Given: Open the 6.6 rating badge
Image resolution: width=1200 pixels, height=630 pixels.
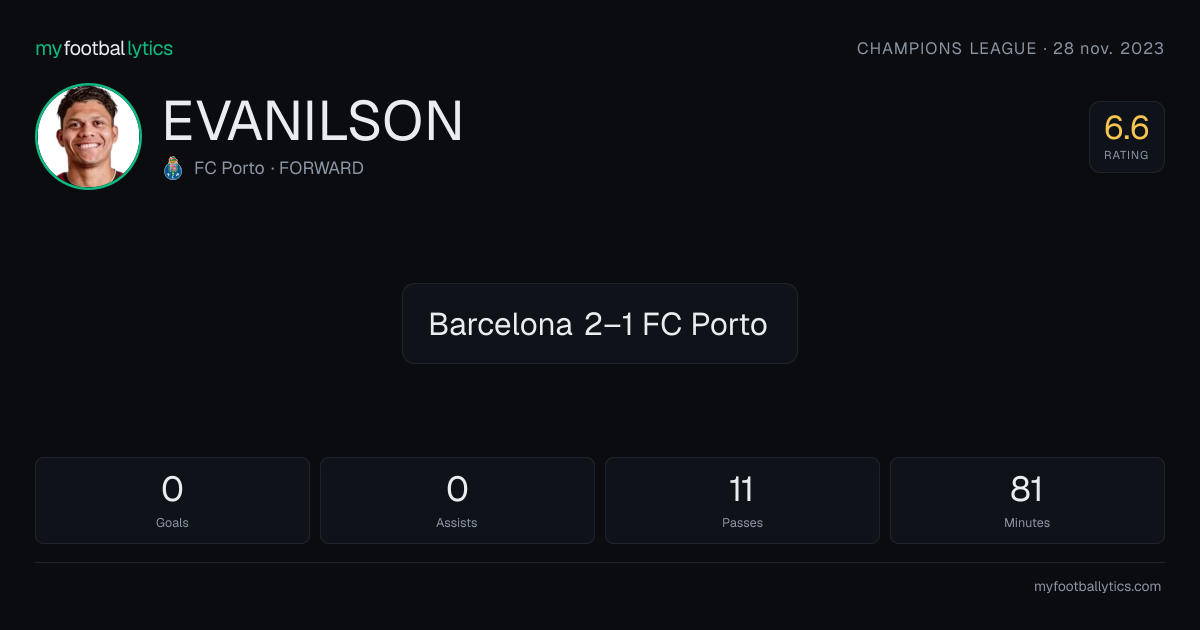Looking at the screenshot, I should click(1127, 137).
